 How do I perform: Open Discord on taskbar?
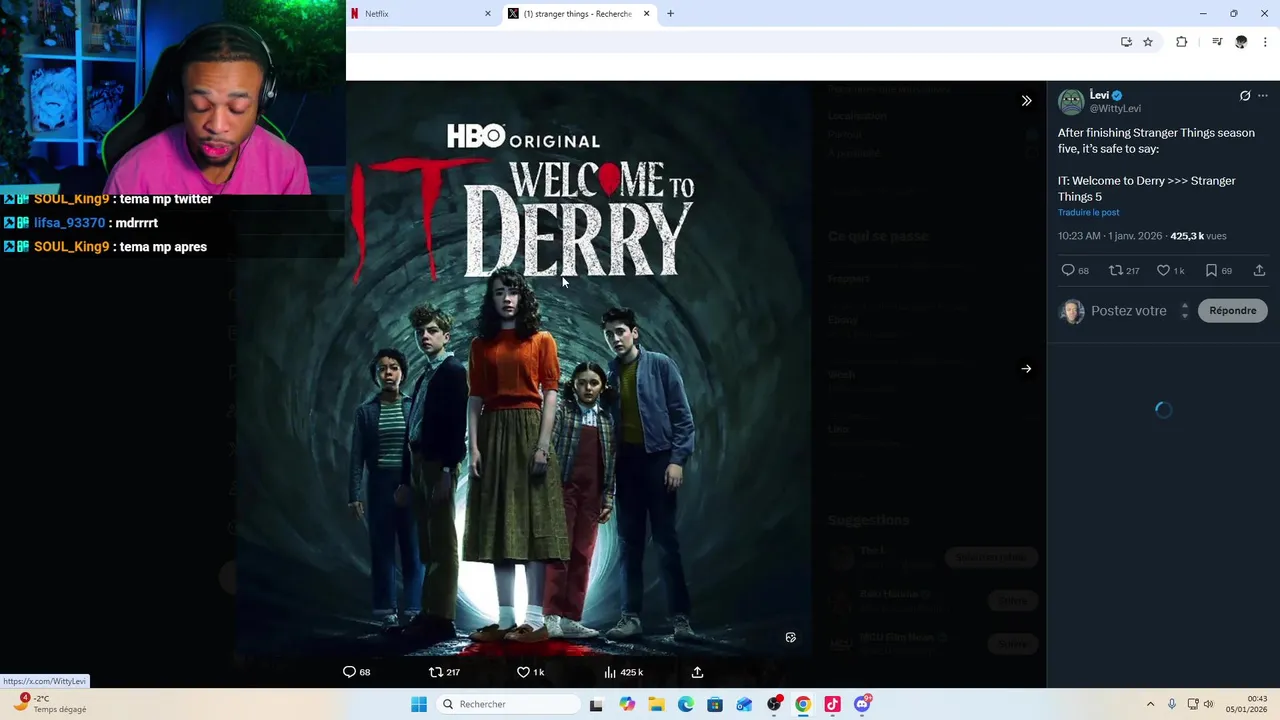862,704
